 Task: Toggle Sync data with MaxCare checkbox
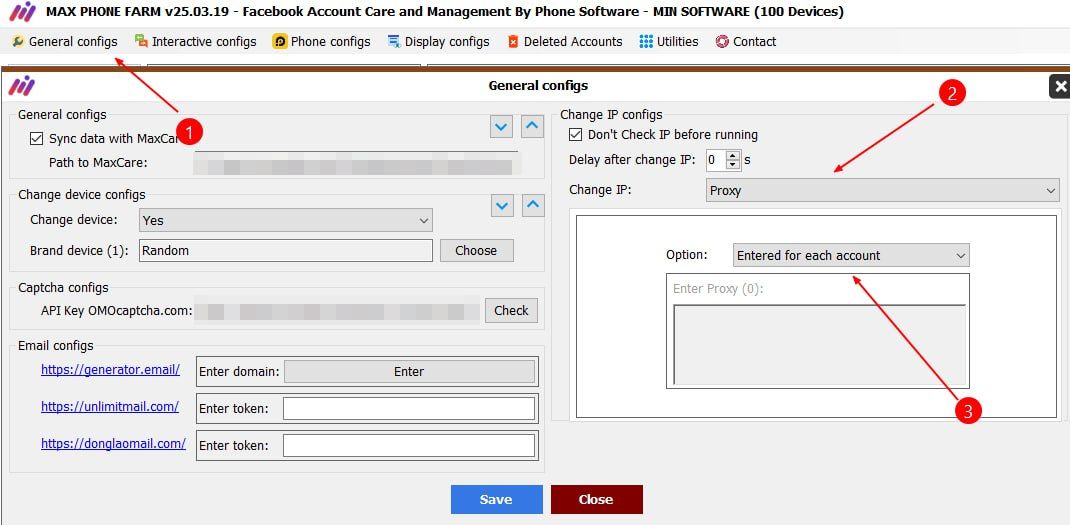click(37, 139)
